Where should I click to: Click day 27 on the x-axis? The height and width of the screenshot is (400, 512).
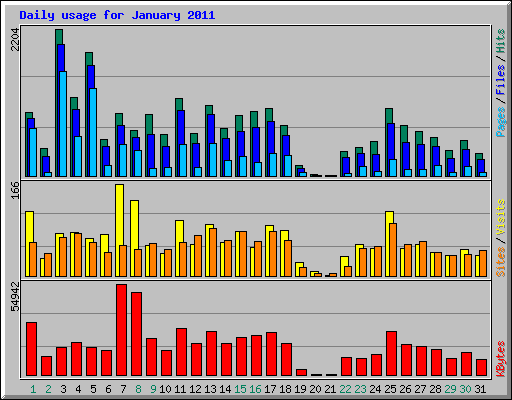pyautogui.click(x=420, y=389)
